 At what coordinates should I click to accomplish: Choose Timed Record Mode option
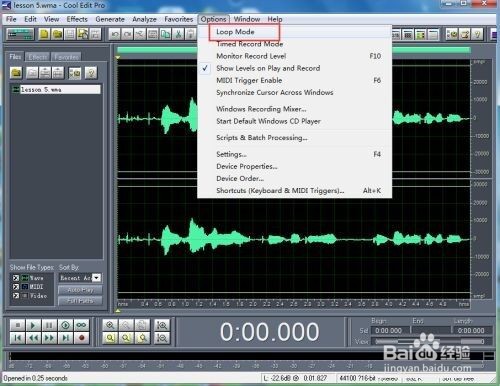(294, 44)
